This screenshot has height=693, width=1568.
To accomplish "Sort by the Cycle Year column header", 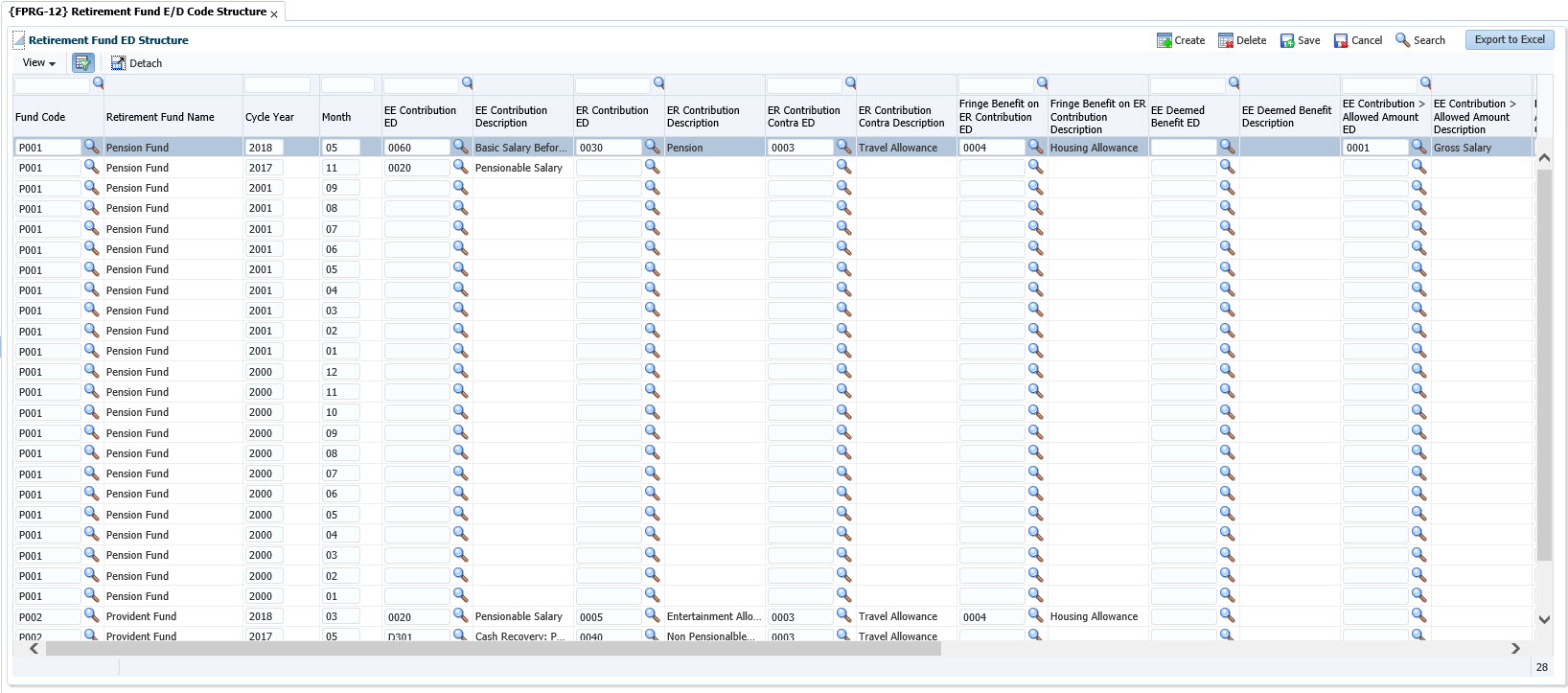I will click(269, 117).
